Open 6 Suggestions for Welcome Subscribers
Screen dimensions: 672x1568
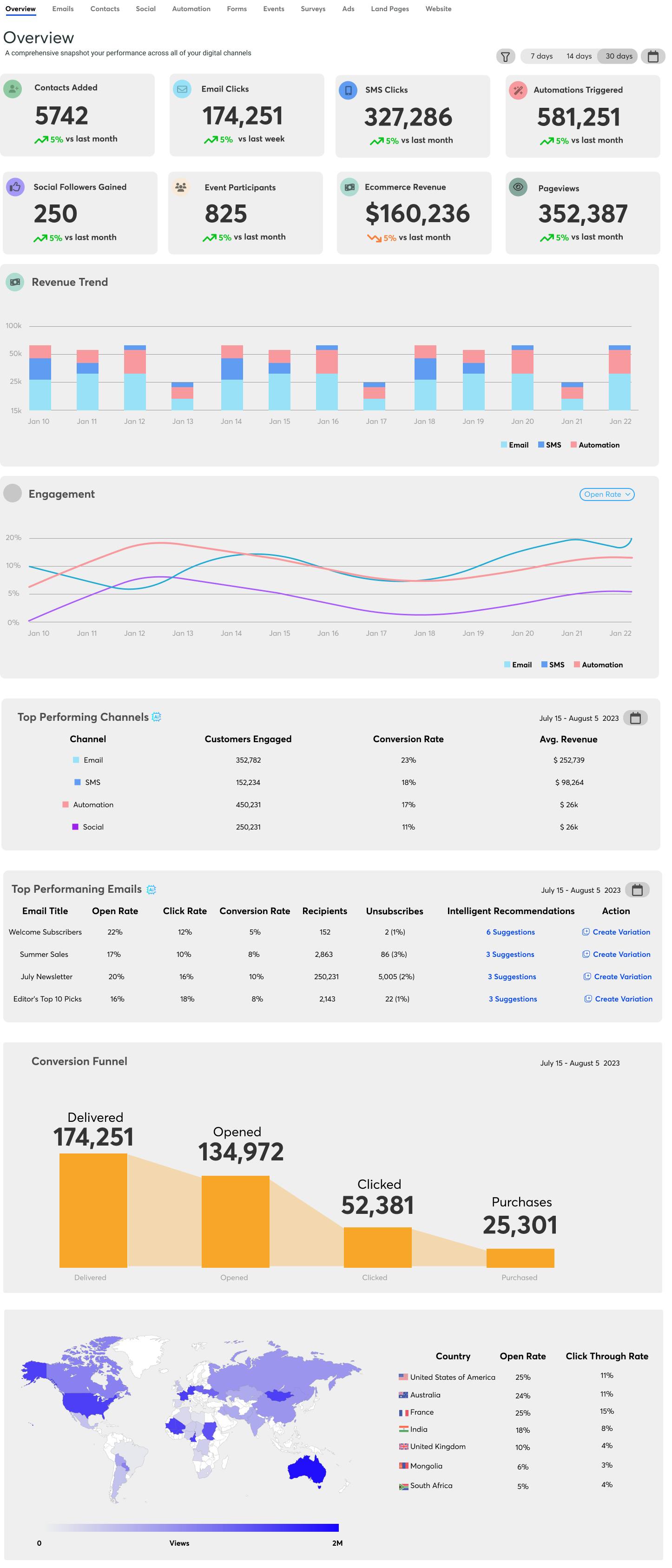tap(510, 932)
